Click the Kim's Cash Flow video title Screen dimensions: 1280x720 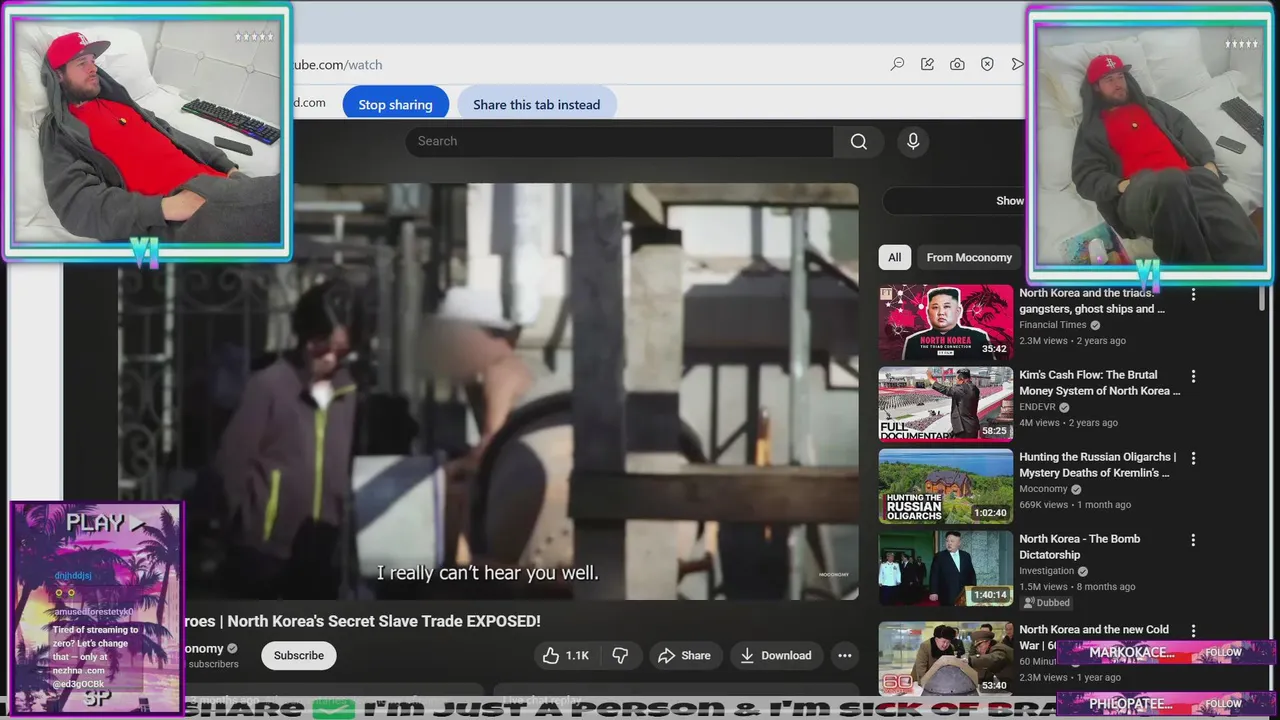point(1099,383)
